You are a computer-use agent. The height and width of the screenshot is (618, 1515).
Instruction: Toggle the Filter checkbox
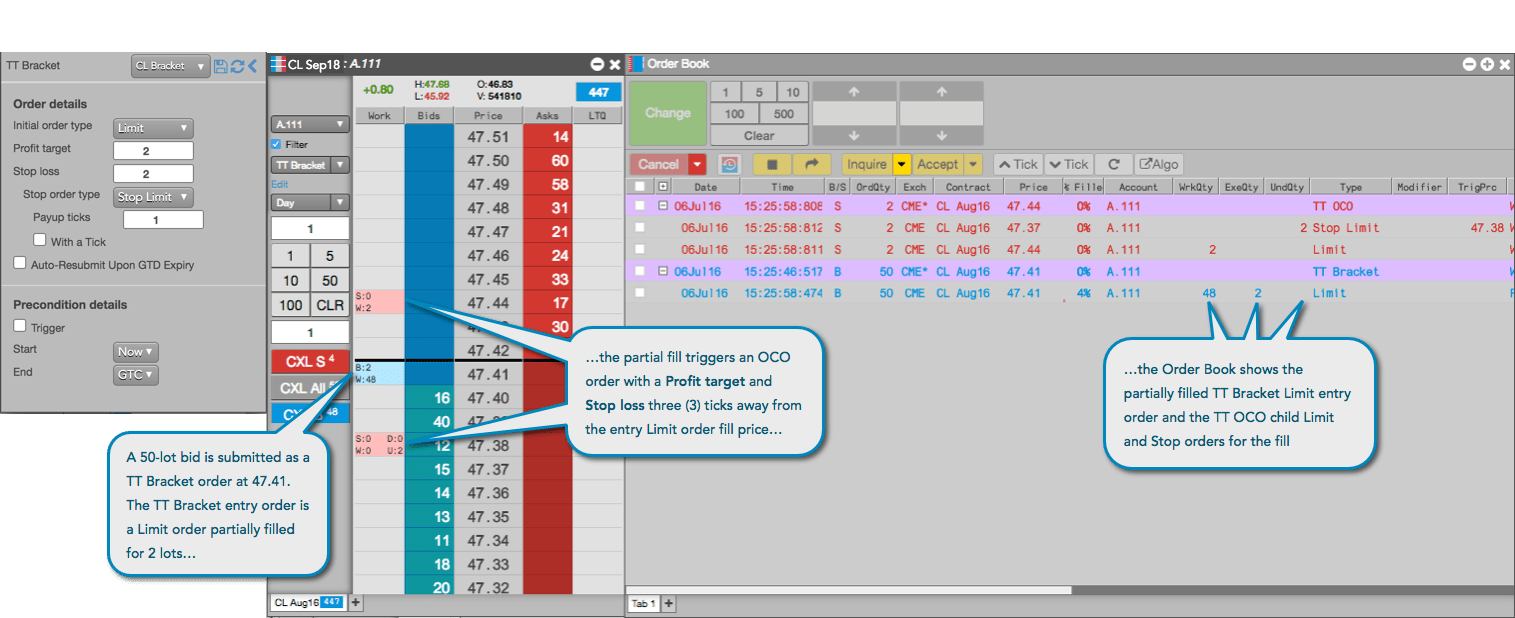(277, 145)
